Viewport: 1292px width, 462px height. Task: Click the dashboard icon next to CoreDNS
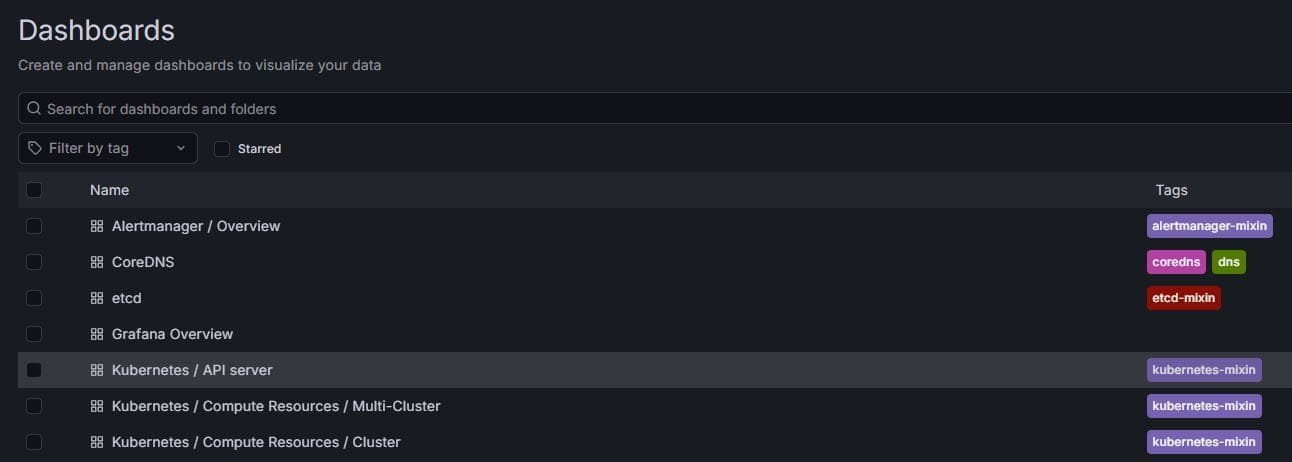tap(97, 262)
